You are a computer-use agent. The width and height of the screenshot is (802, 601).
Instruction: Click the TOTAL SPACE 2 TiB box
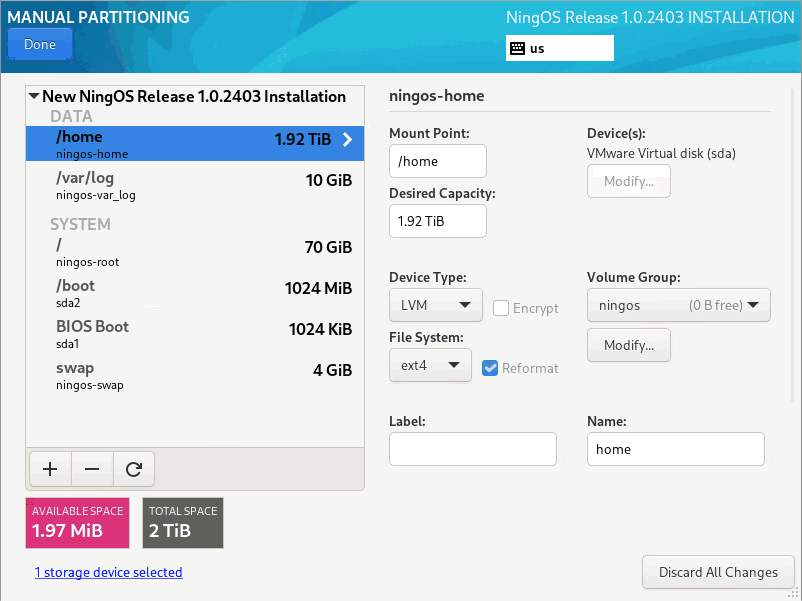pyautogui.click(x=183, y=523)
